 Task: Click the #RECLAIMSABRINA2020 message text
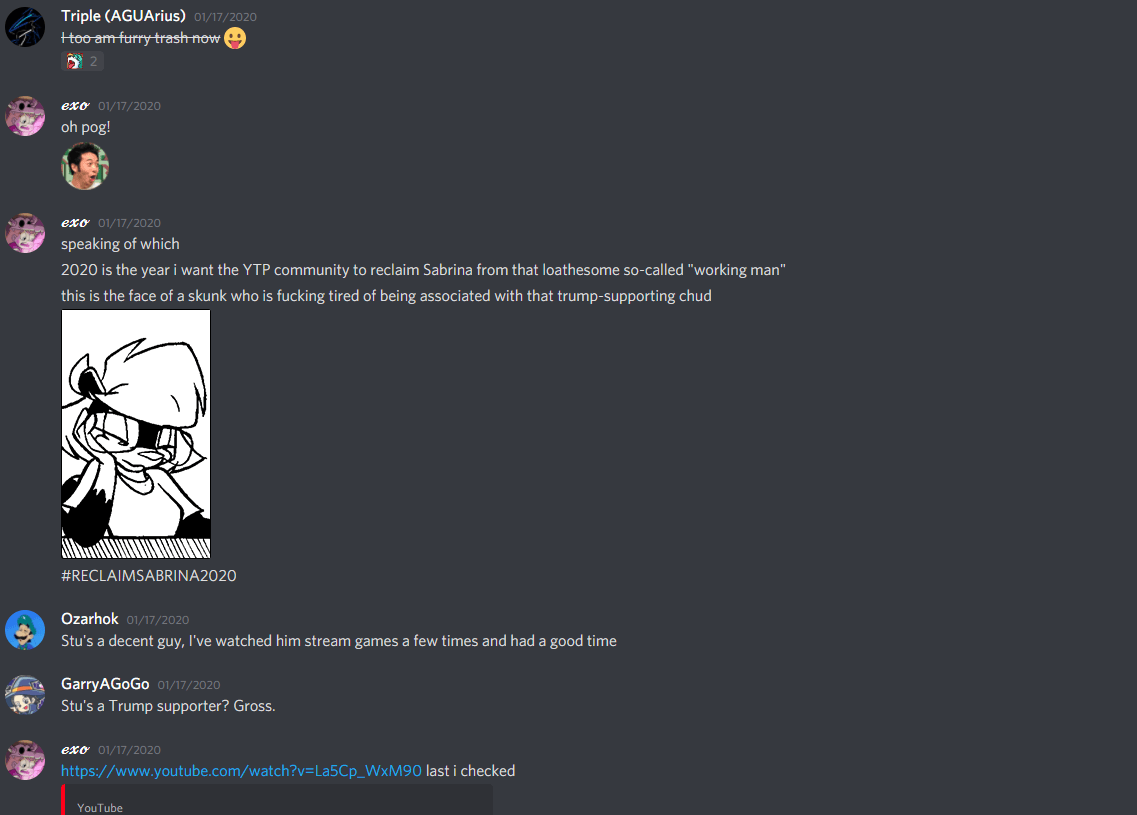pos(149,576)
